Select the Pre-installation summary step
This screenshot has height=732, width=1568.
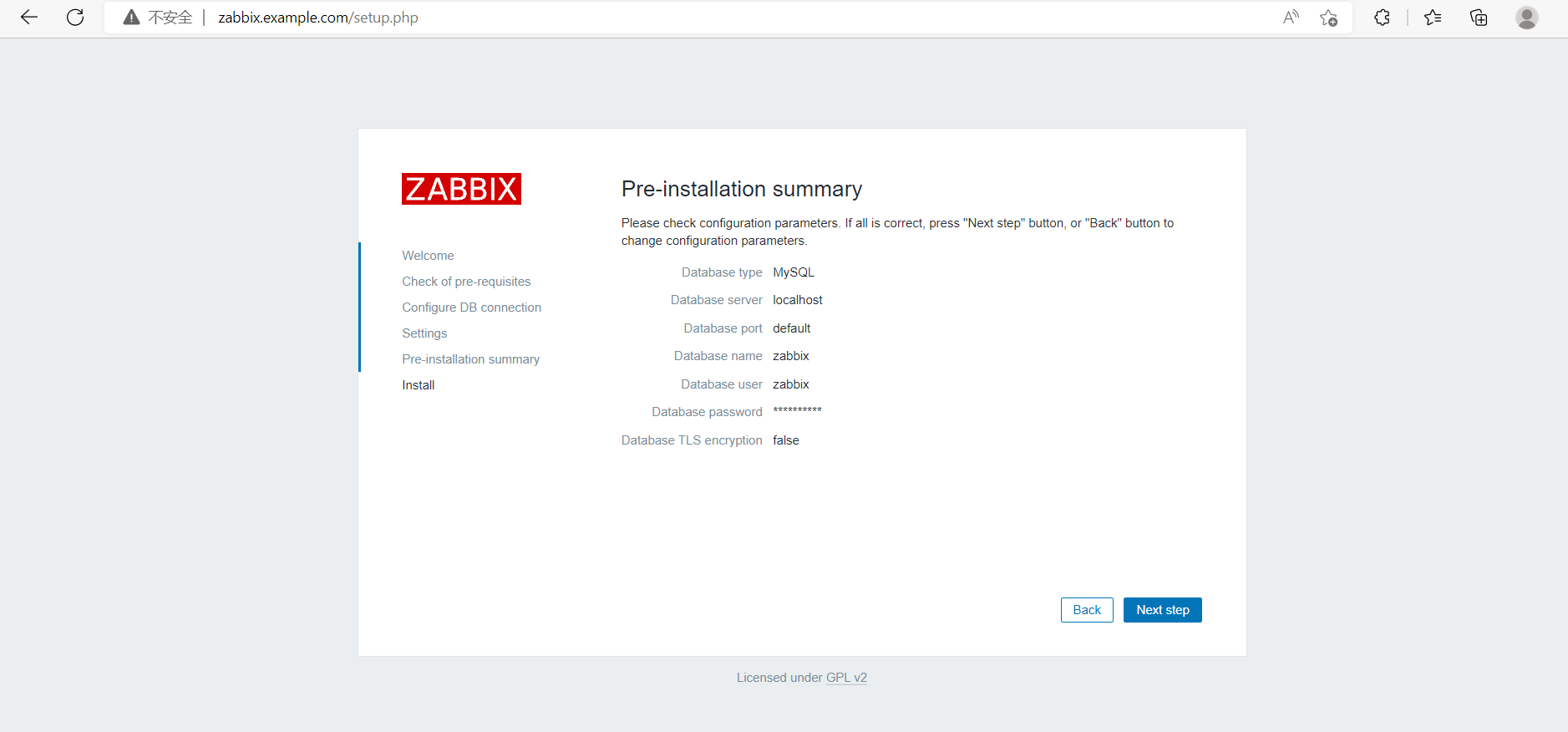(470, 359)
